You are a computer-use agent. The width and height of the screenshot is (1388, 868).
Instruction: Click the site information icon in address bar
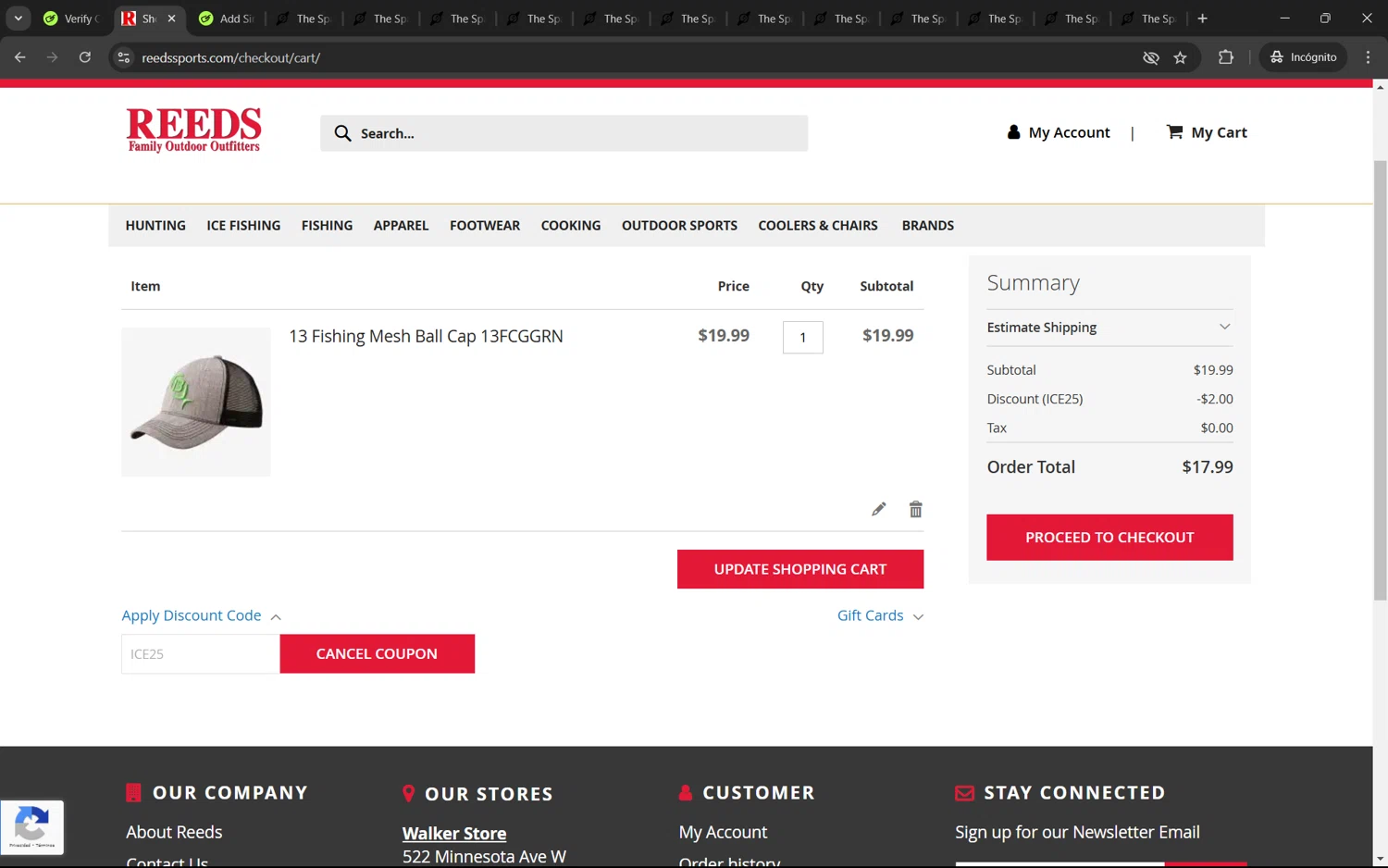pos(123,57)
